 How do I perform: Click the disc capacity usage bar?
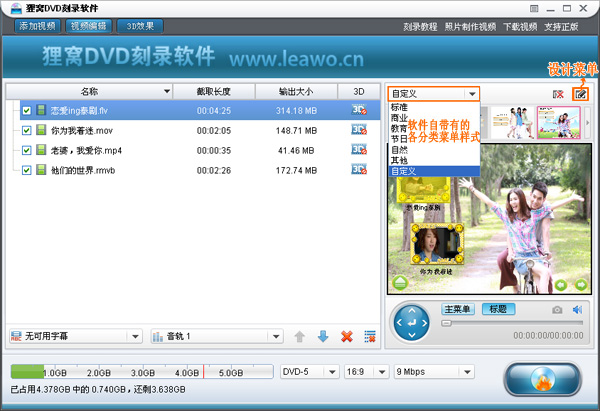142,372
